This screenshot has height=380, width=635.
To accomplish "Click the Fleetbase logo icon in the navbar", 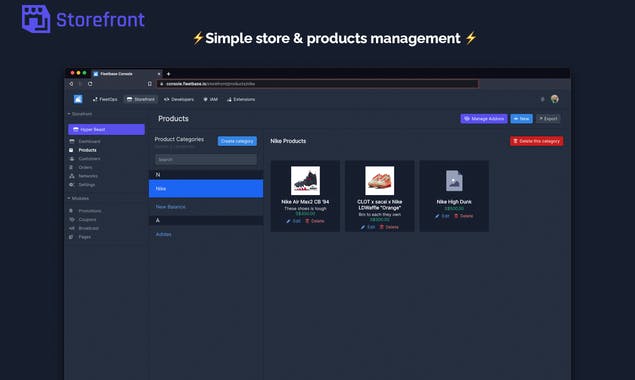I will tap(78, 99).
